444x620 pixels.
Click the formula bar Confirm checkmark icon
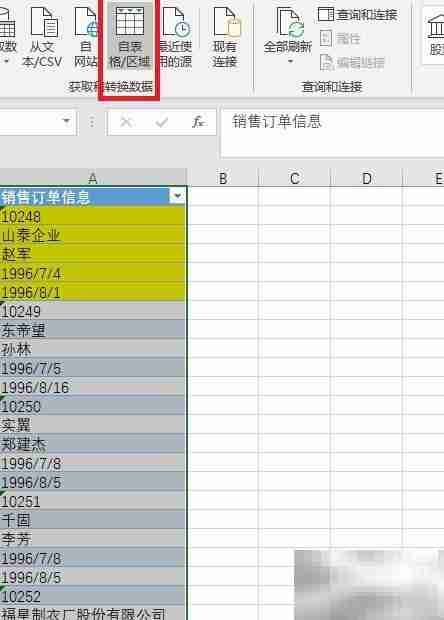162,122
